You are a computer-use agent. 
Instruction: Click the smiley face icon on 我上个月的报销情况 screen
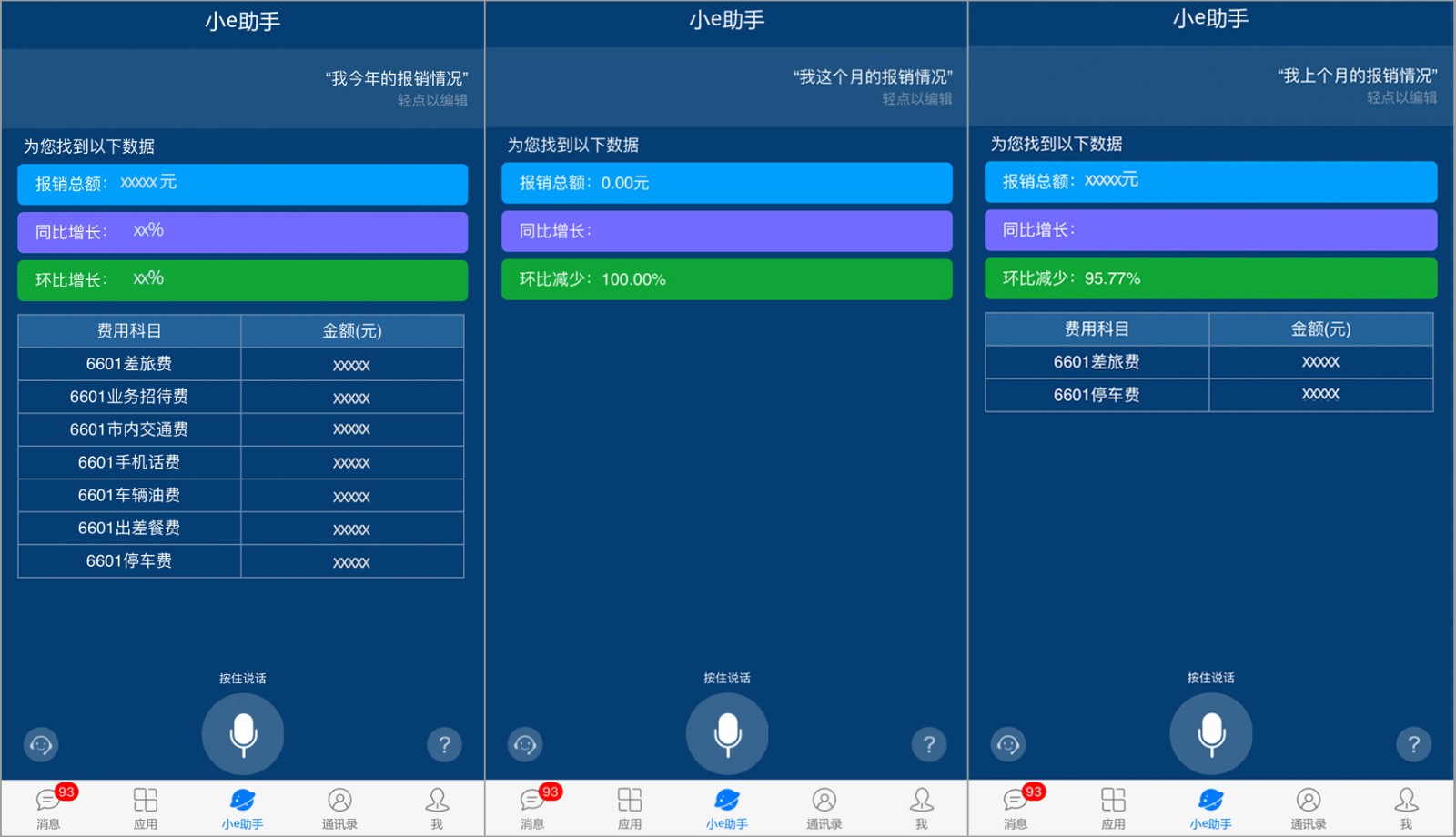(x=1008, y=744)
